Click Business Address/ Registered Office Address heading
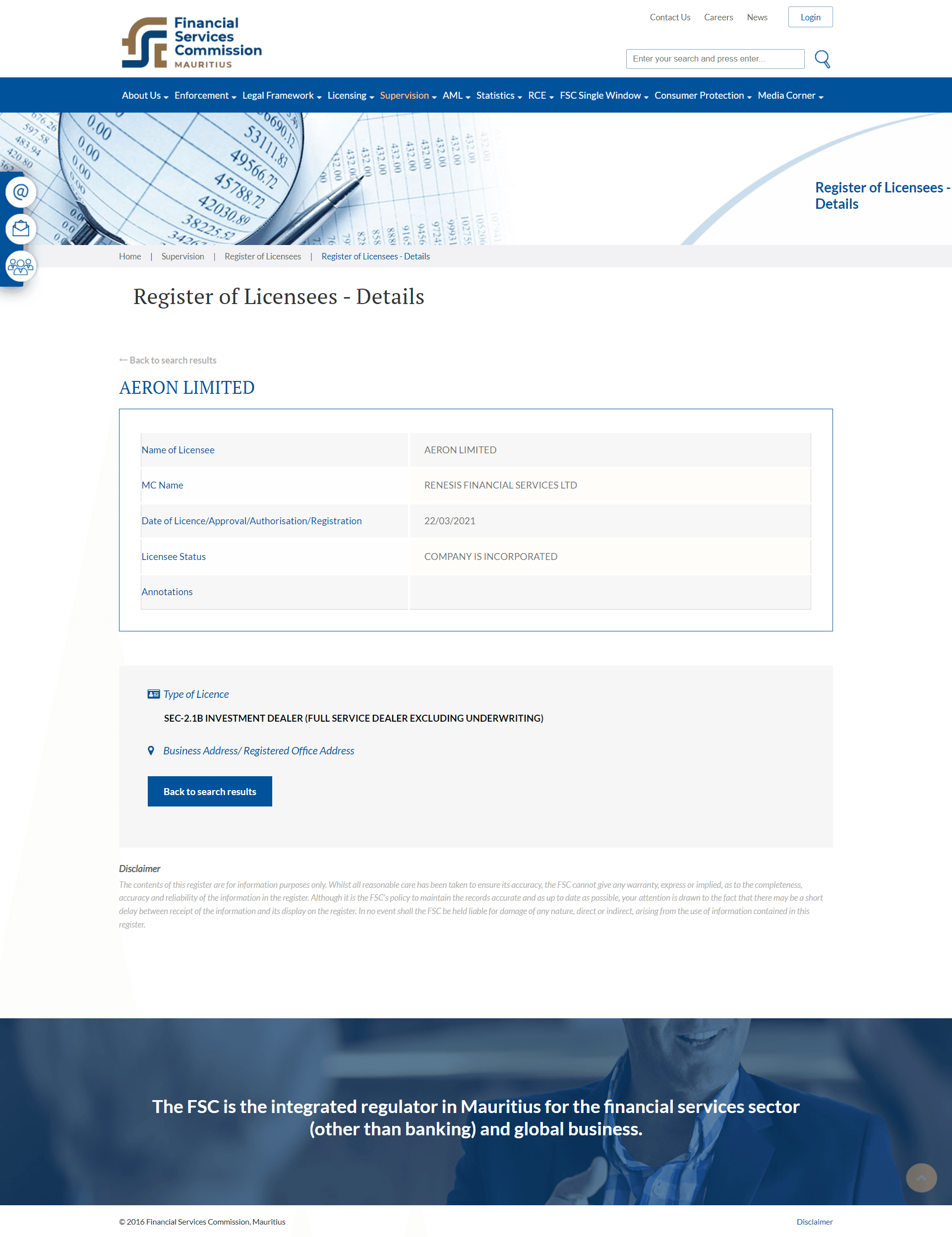Viewport: 952px width, 1237px height. [x=259, y=750]
